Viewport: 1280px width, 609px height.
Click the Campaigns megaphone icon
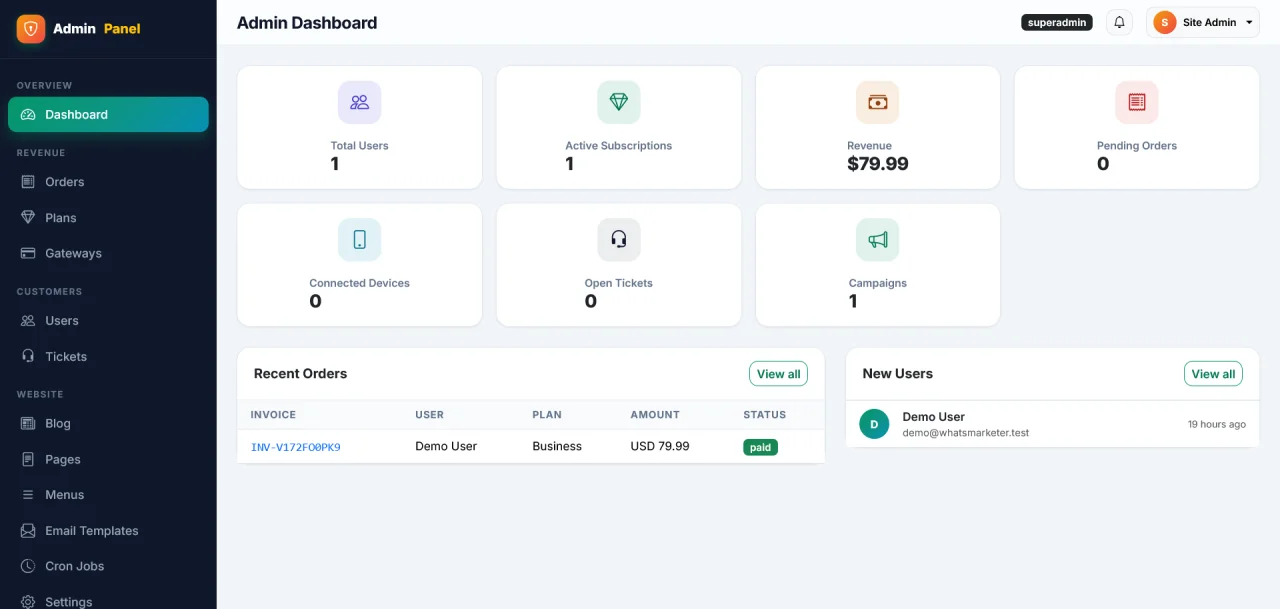878,240
